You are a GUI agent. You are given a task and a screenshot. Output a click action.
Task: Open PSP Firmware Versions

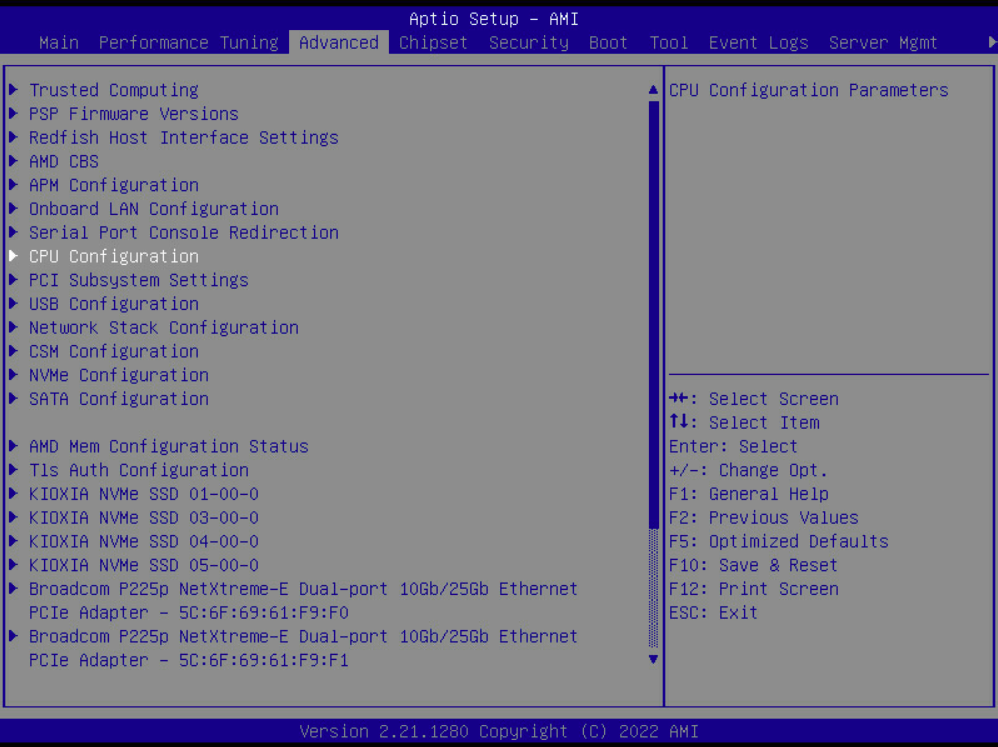(134, 114)
